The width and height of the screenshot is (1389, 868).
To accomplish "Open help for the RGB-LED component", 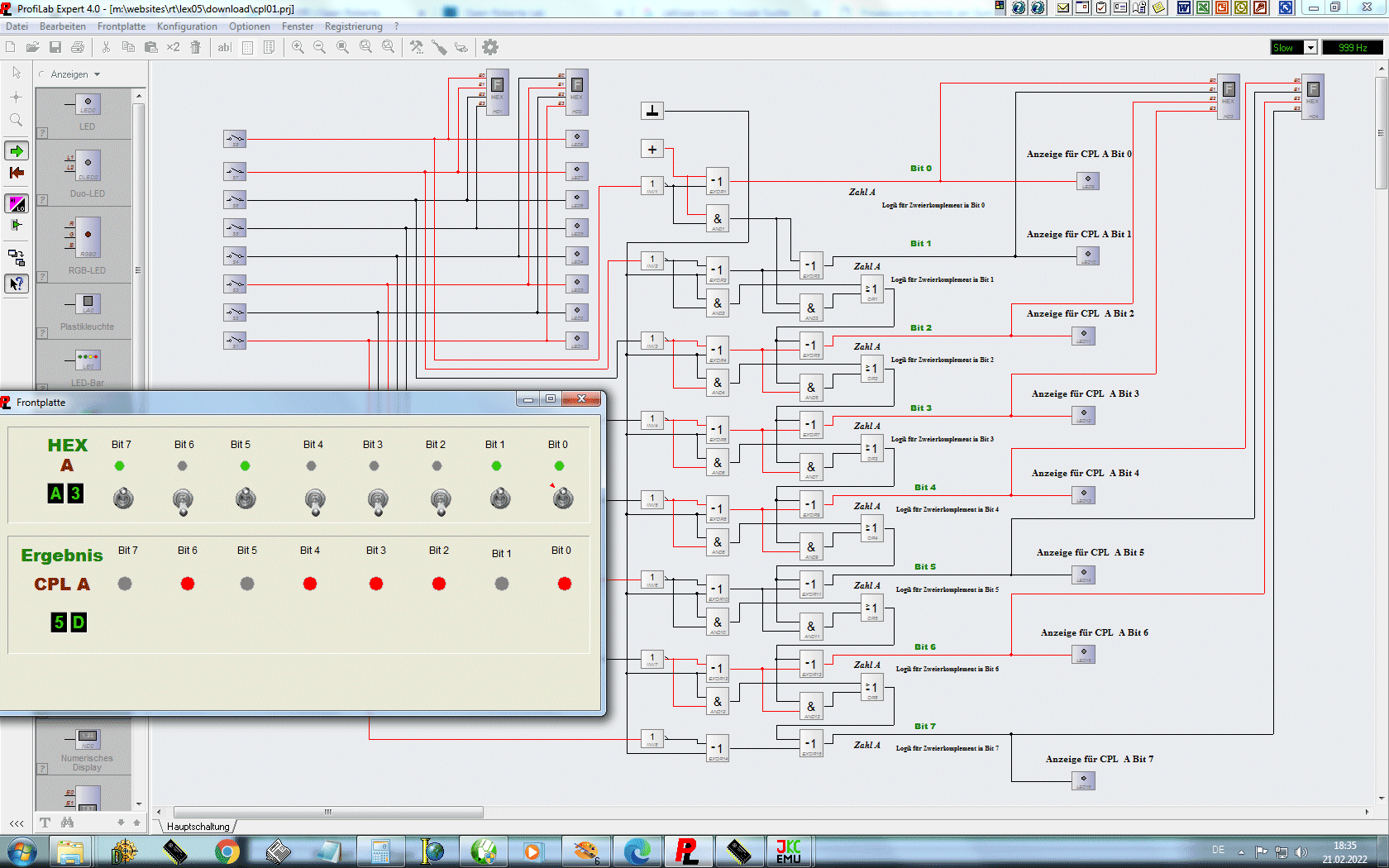I will [x=42, y=277].
